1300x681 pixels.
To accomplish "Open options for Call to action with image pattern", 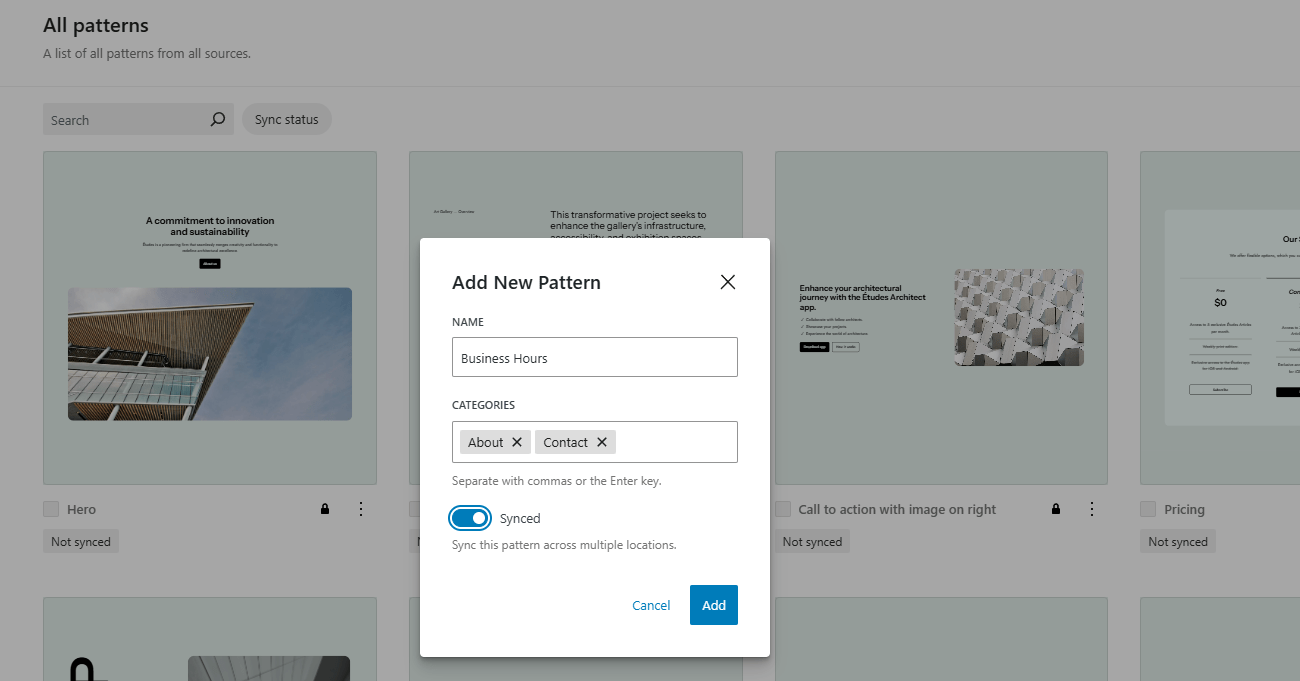I will point(1091,509).
